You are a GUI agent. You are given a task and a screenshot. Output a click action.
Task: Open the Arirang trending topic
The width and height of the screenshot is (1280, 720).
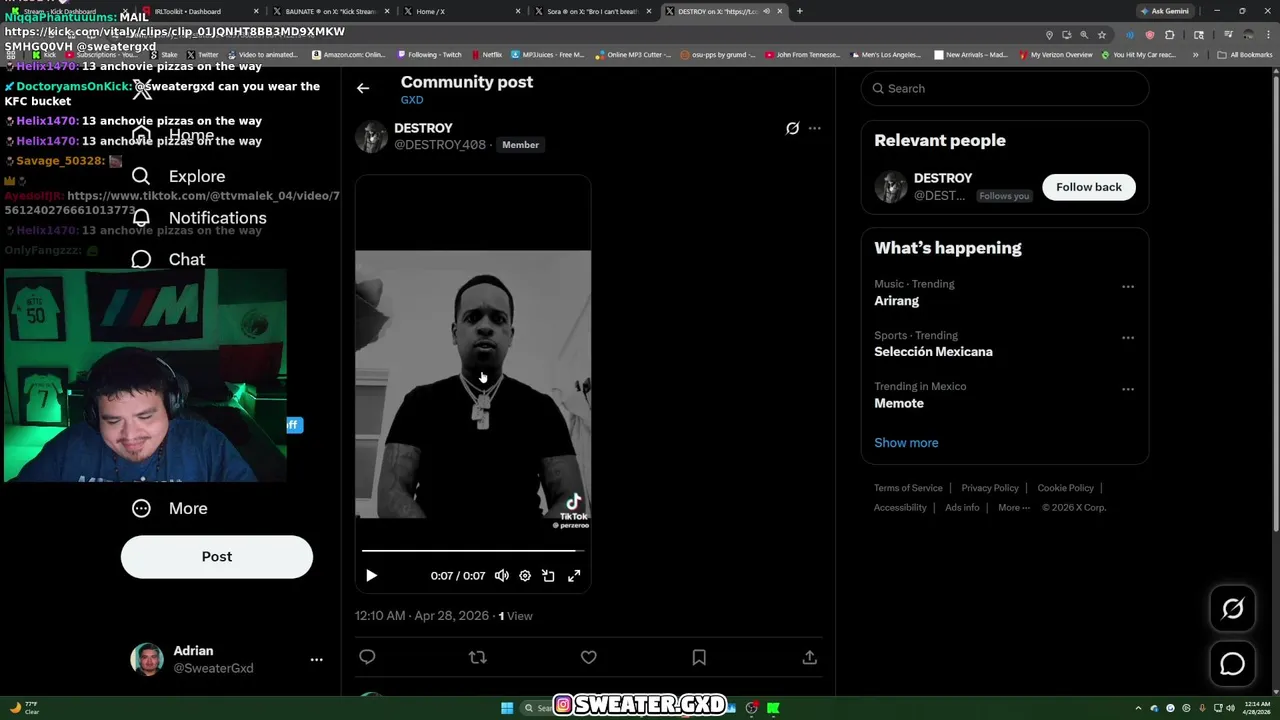[897, 301]
